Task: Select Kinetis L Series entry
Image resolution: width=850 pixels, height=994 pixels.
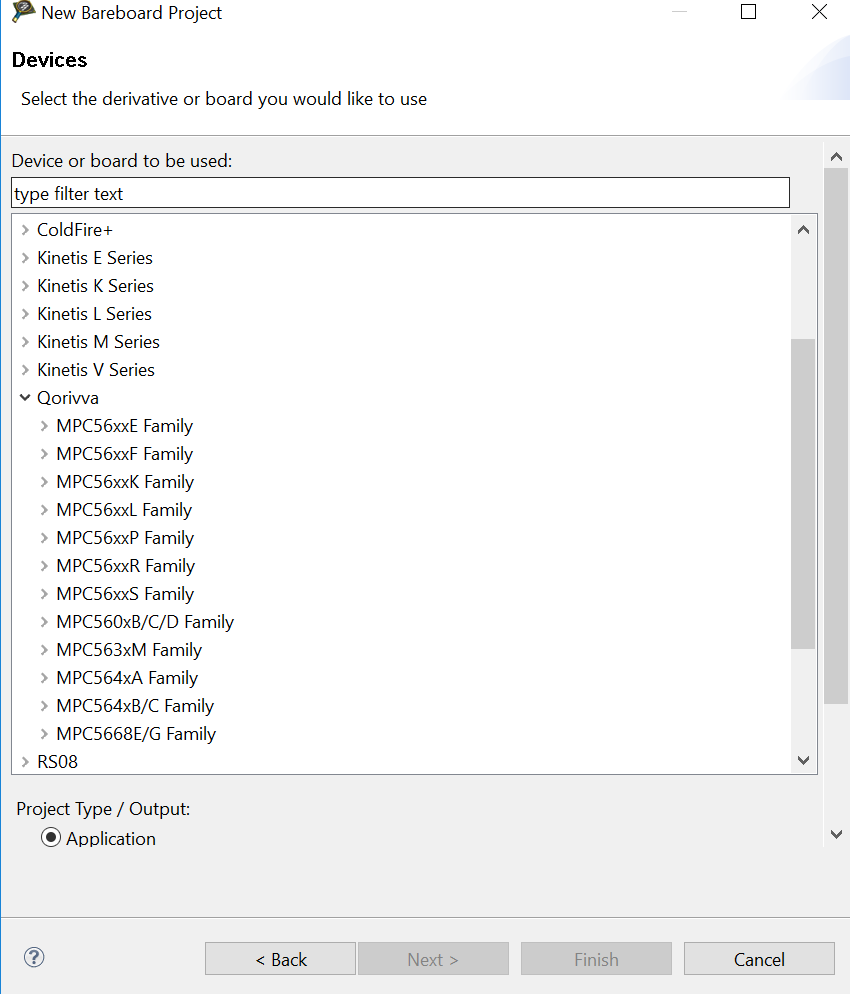Action: (94, 314)
